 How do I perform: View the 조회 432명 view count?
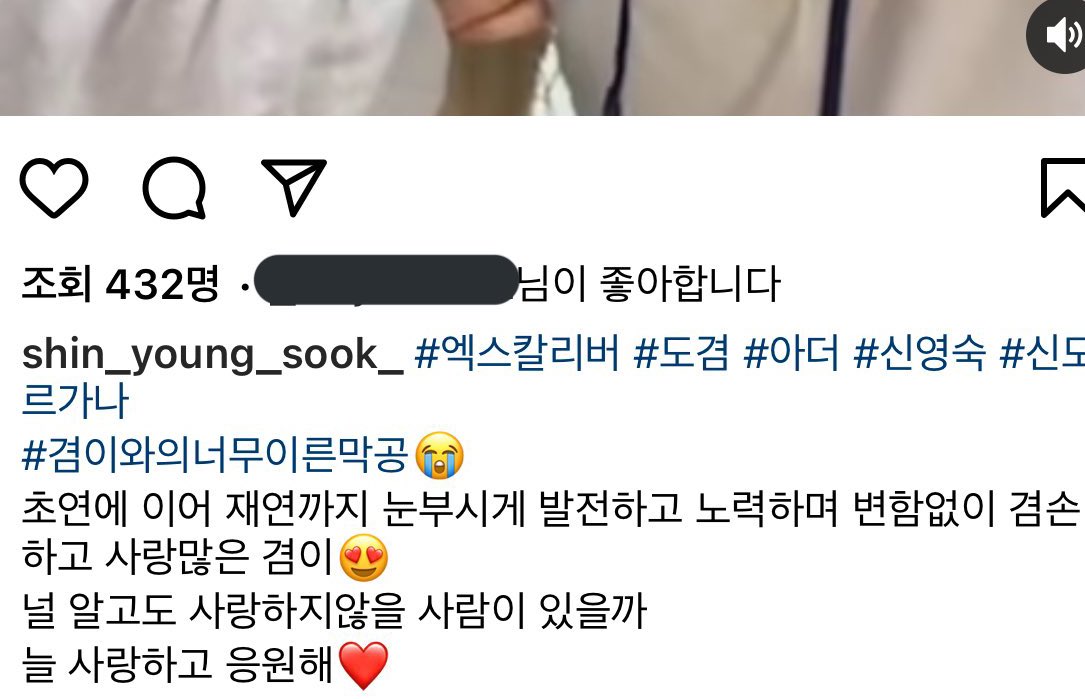(x=120, y=283)
